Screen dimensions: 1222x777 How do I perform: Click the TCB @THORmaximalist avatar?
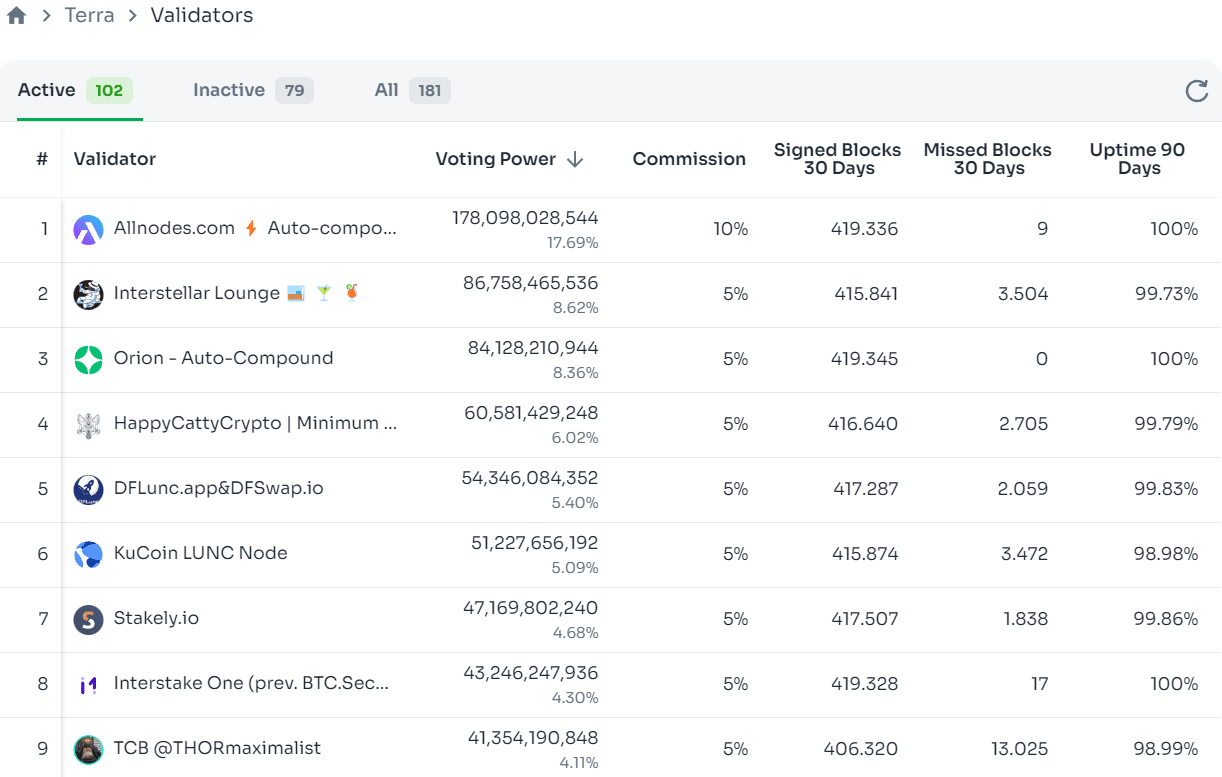click(x=88, y=749)
